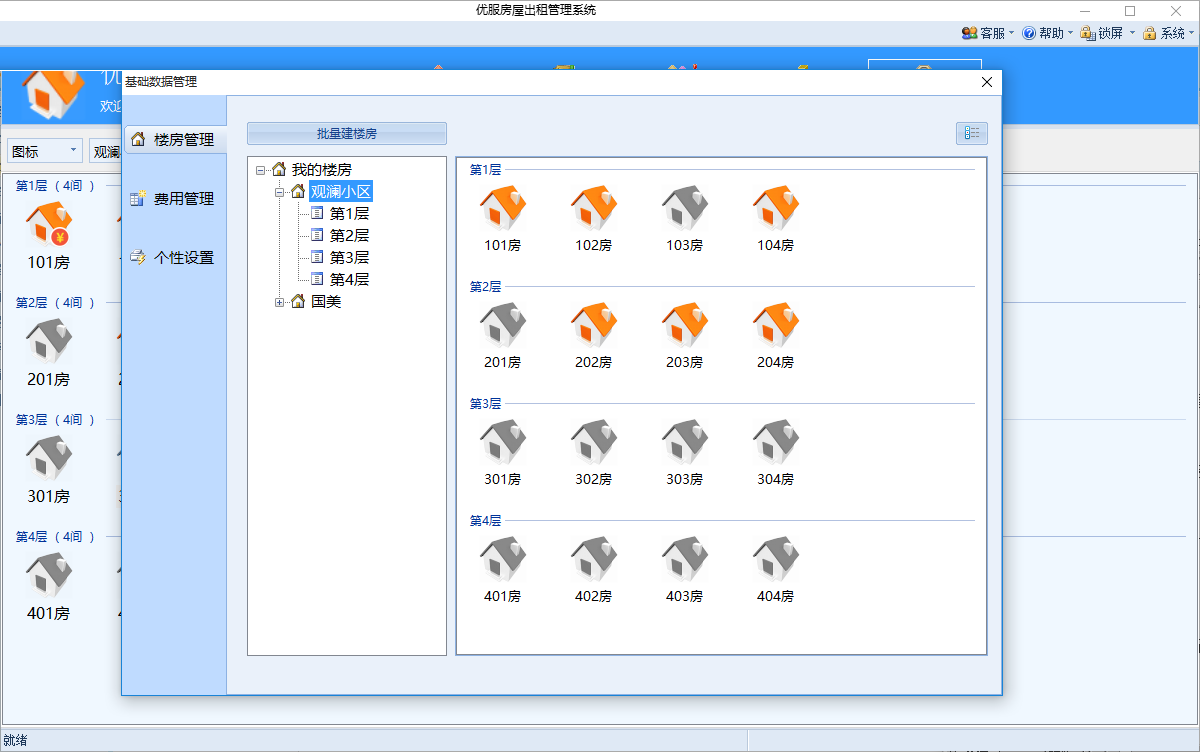This screenshot has width=1200, height=752.
Task: Select the gray 103房 house icon
Action: pos(684,209)
